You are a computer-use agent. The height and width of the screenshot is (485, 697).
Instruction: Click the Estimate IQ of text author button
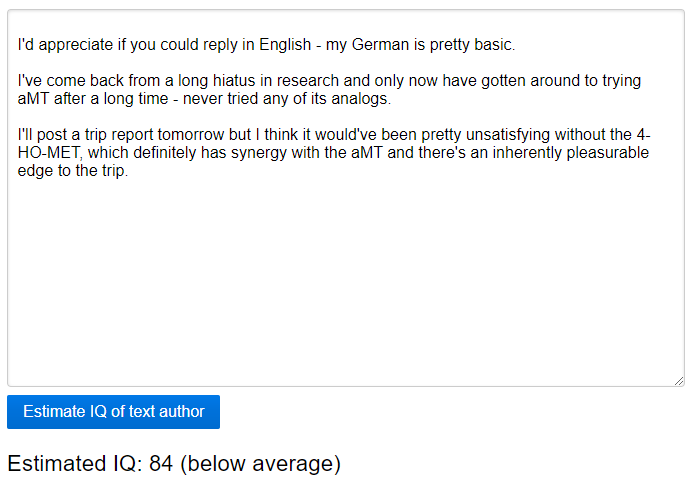113,412
